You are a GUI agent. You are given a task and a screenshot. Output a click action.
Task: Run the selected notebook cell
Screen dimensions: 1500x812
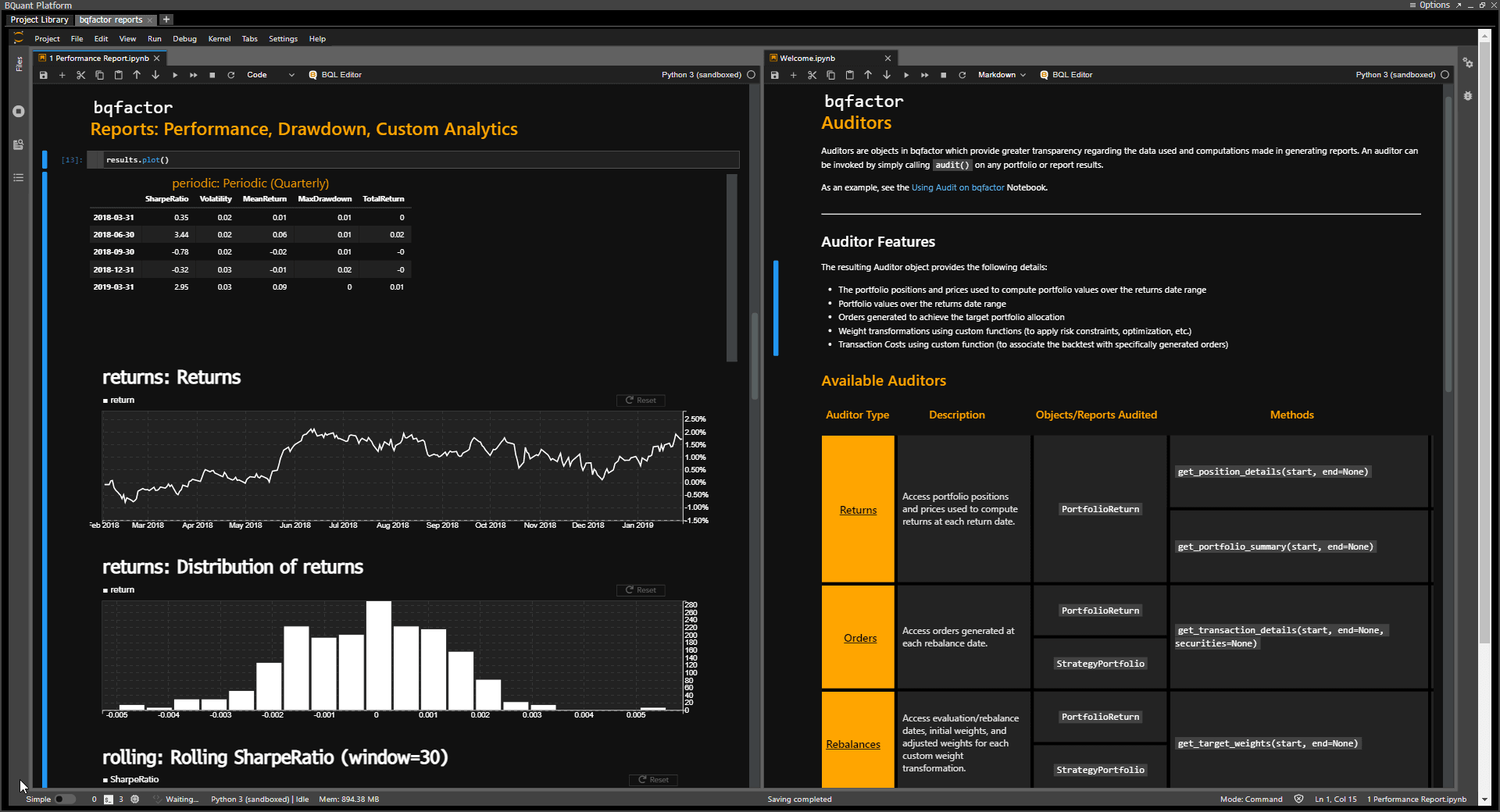click(x=174, y=75)
